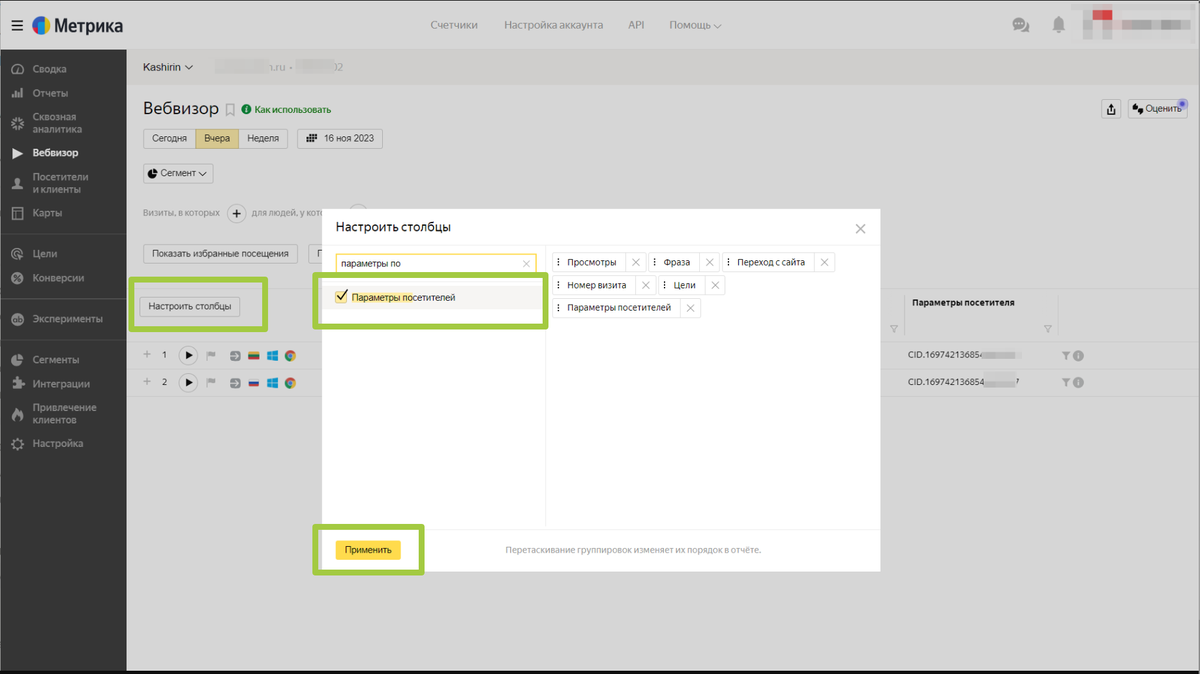Select the Неделя period tab
This screenshot has height=674, width=1200.
[x=263, y=138]
